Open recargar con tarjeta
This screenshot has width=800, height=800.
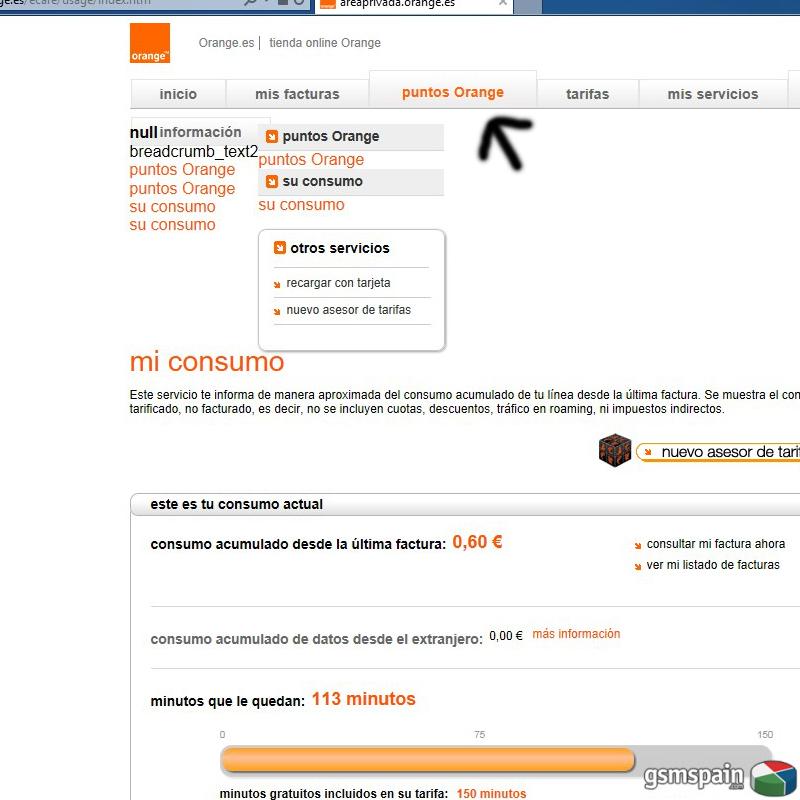[x=338, y=283]
